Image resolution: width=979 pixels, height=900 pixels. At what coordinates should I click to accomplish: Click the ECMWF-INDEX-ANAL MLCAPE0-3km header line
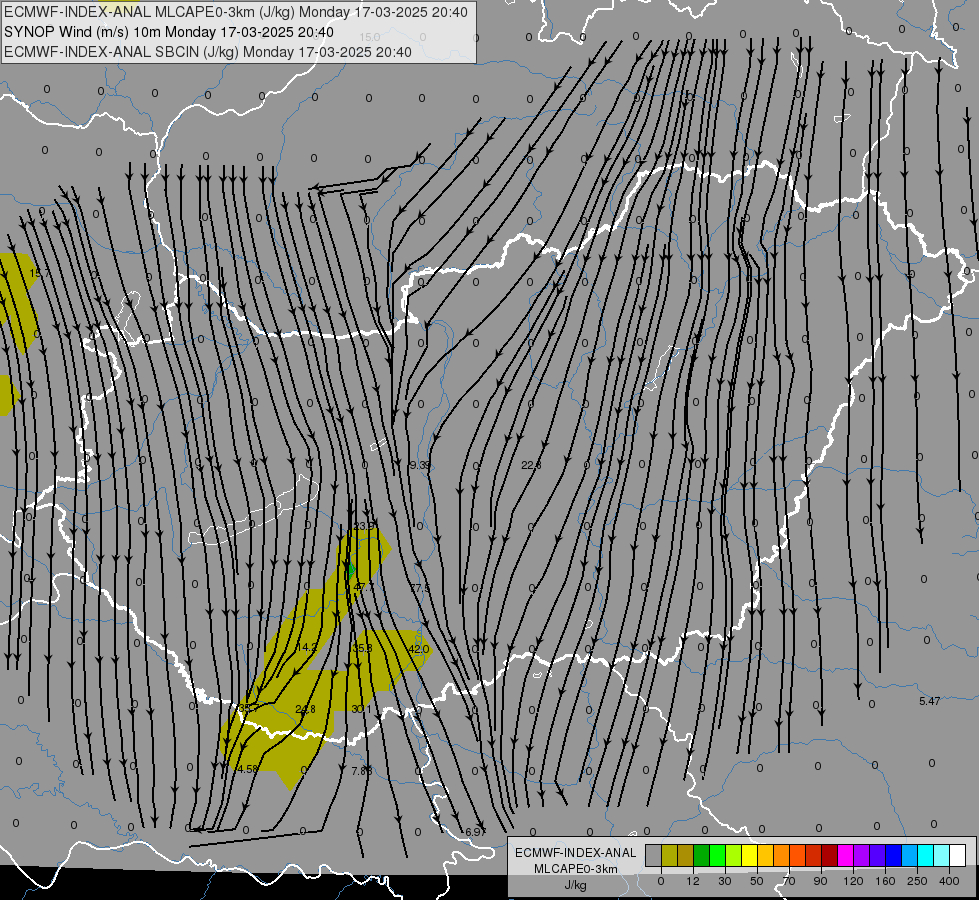(x=235, y=12)
